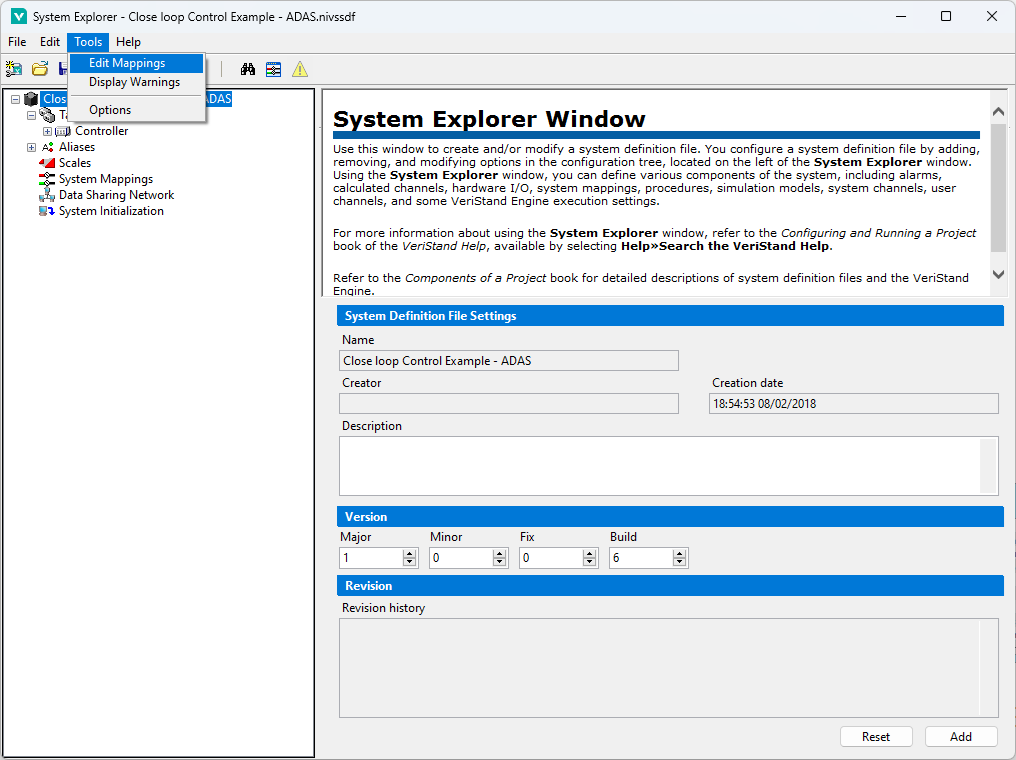This screenshot has width=1016, height=760.
Task: Collapse the root system definition node
Action: pyautogui.click(x=16, y=99)
